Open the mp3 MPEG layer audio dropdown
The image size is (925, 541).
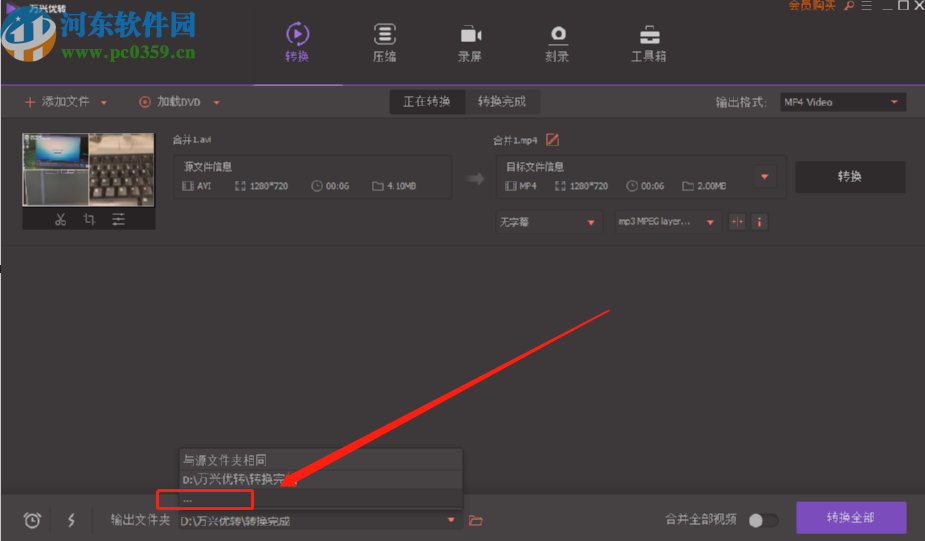pos(667,222)
